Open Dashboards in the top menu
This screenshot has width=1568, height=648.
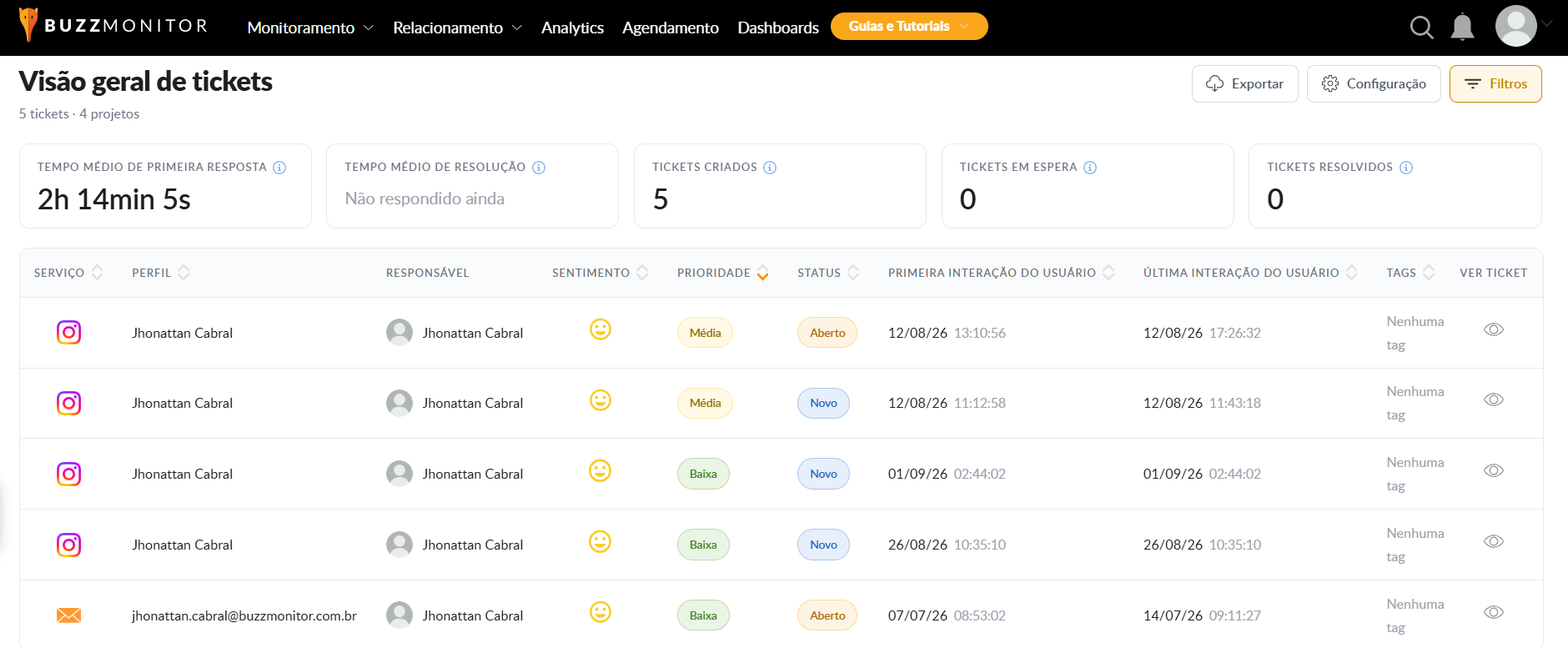pyautogui.click(x=778, y=28)
